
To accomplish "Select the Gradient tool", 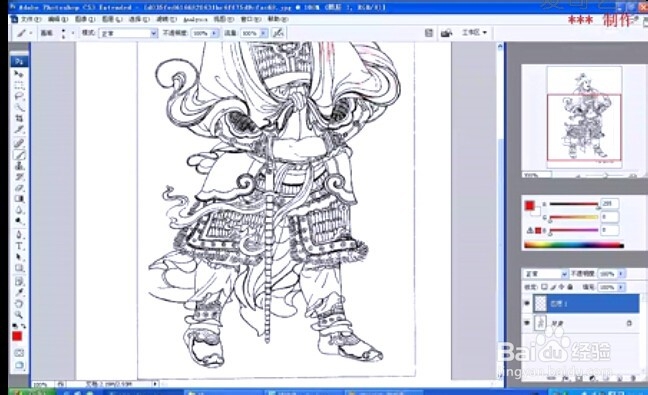I will (19, 199).
